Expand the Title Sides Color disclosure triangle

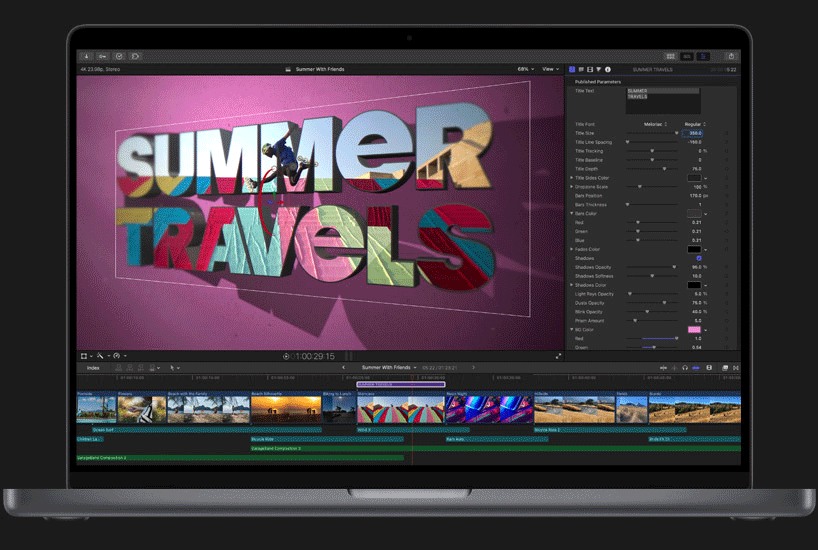tap(572, 178)
